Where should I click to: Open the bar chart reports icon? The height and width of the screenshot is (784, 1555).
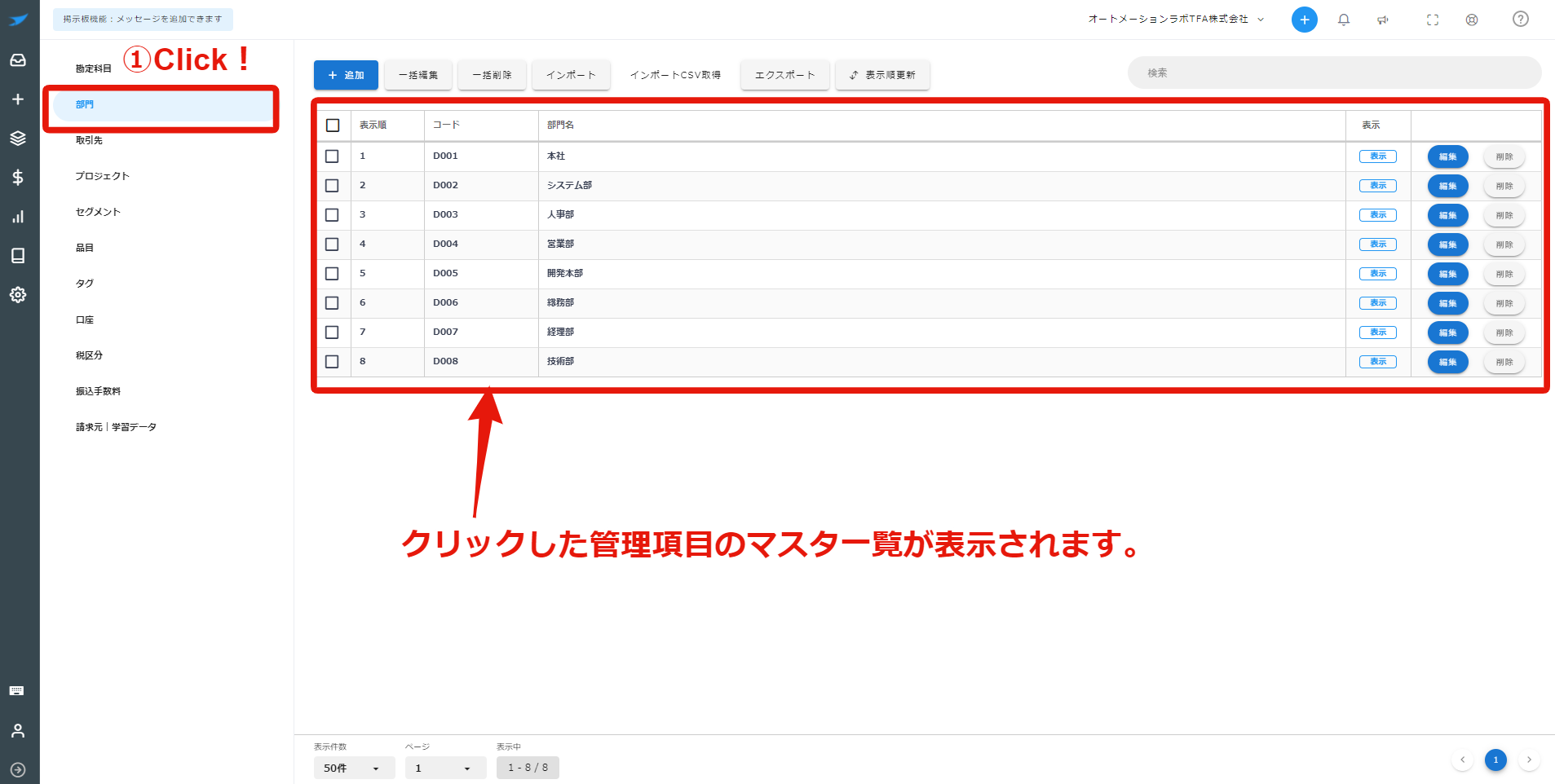click(18, 217)
